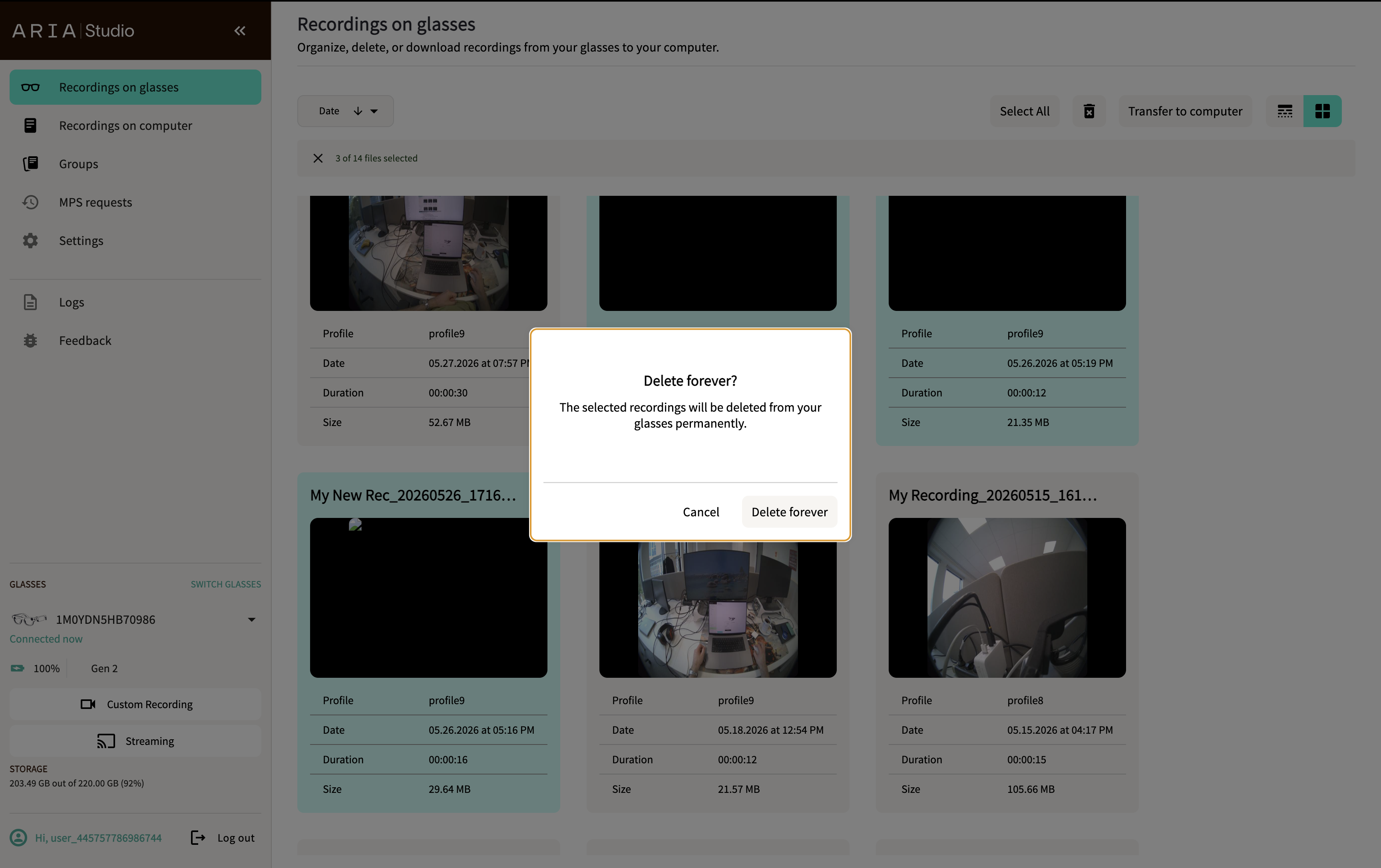Switch to grid view
Viewport: 1381px width, 868px height.
tap(1323, 111)
